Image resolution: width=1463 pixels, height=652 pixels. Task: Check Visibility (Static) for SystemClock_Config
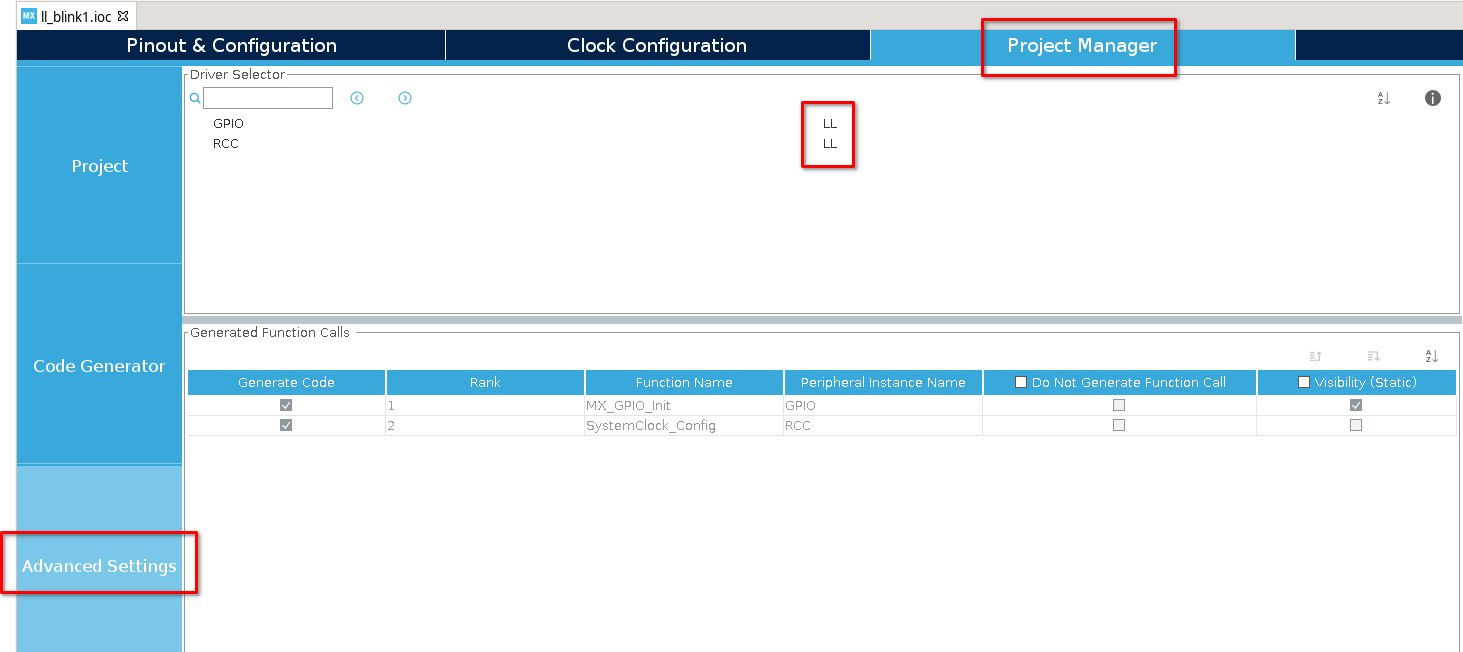click(x=1356, y=425)
